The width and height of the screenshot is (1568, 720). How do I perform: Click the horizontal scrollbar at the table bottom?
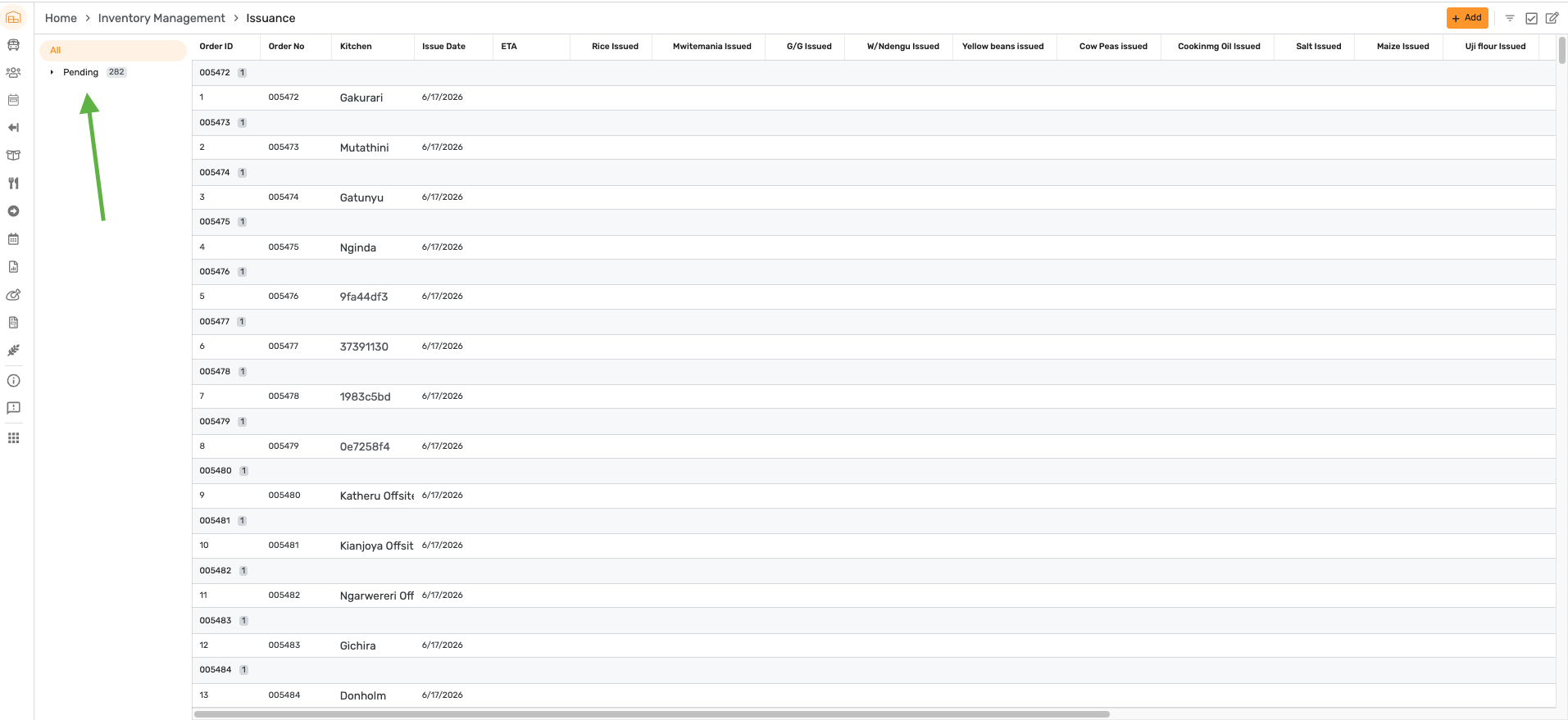tap(652, 714)
